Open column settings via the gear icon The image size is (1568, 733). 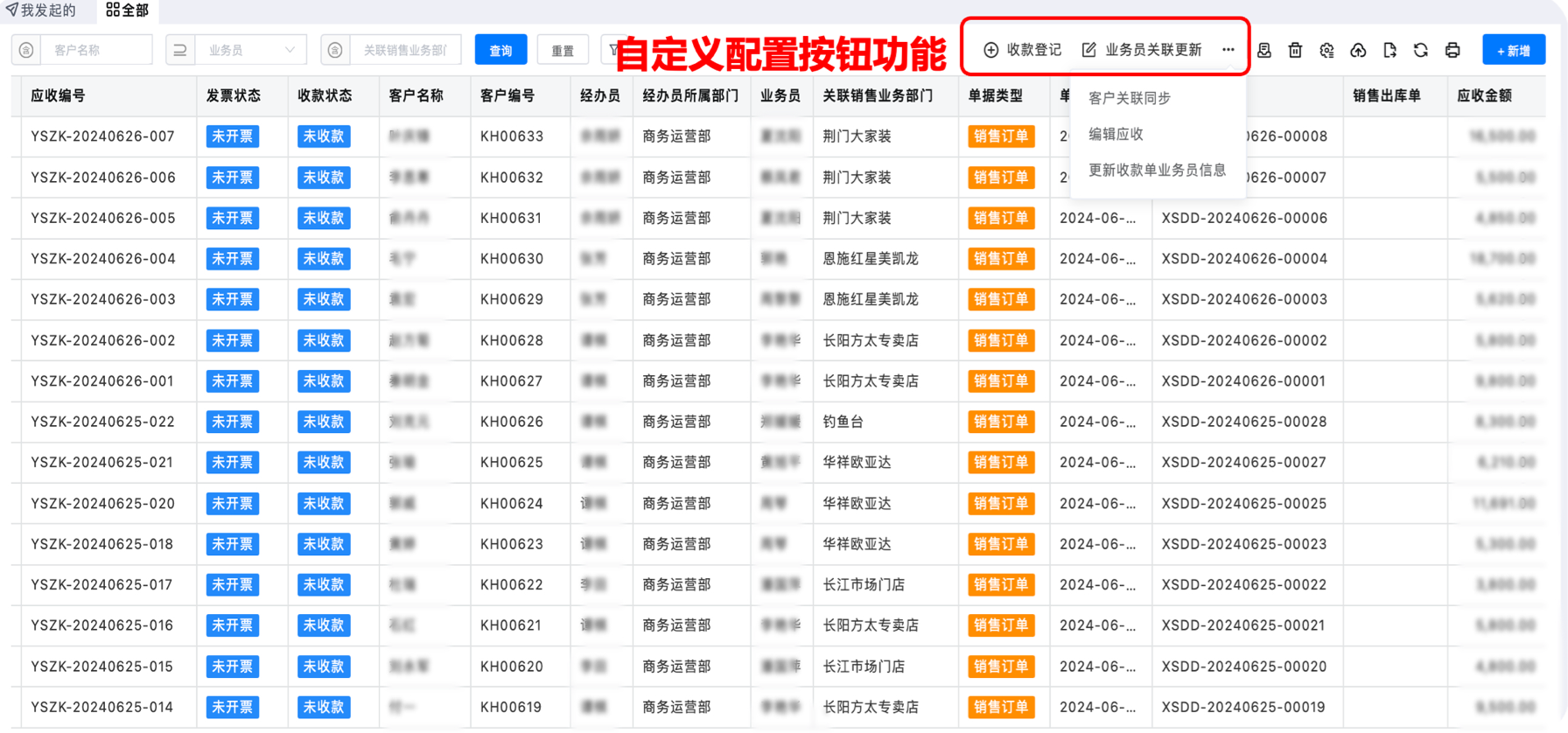1326,51
